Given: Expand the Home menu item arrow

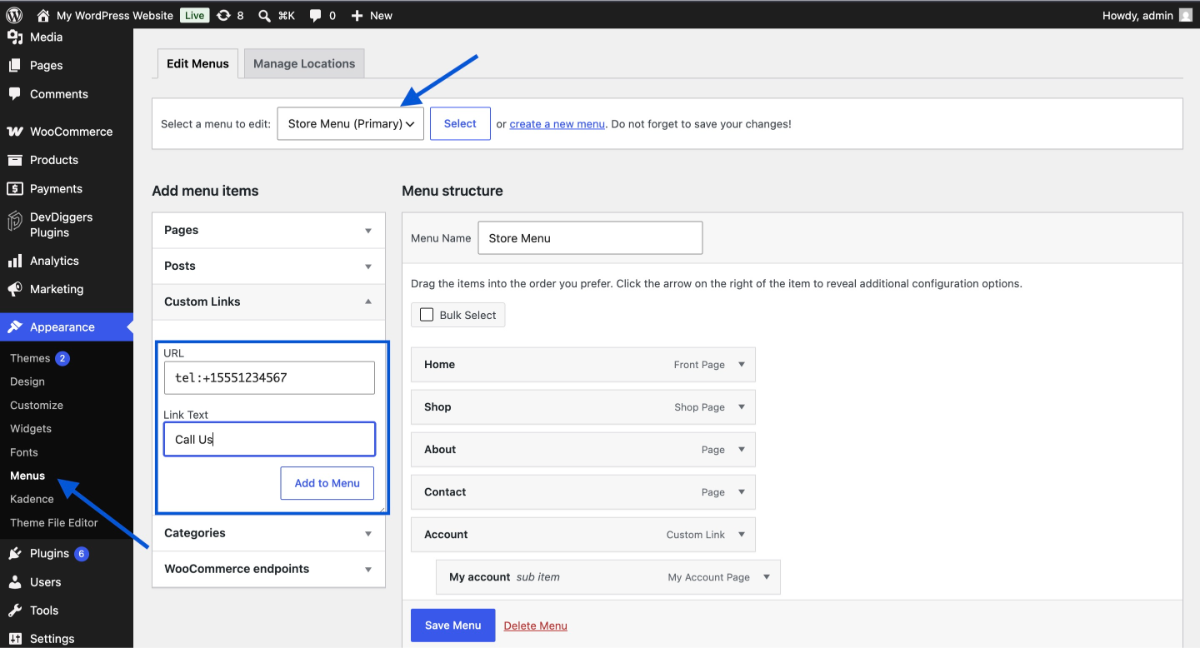Looking at the screenshot, I should click(741, 365).
